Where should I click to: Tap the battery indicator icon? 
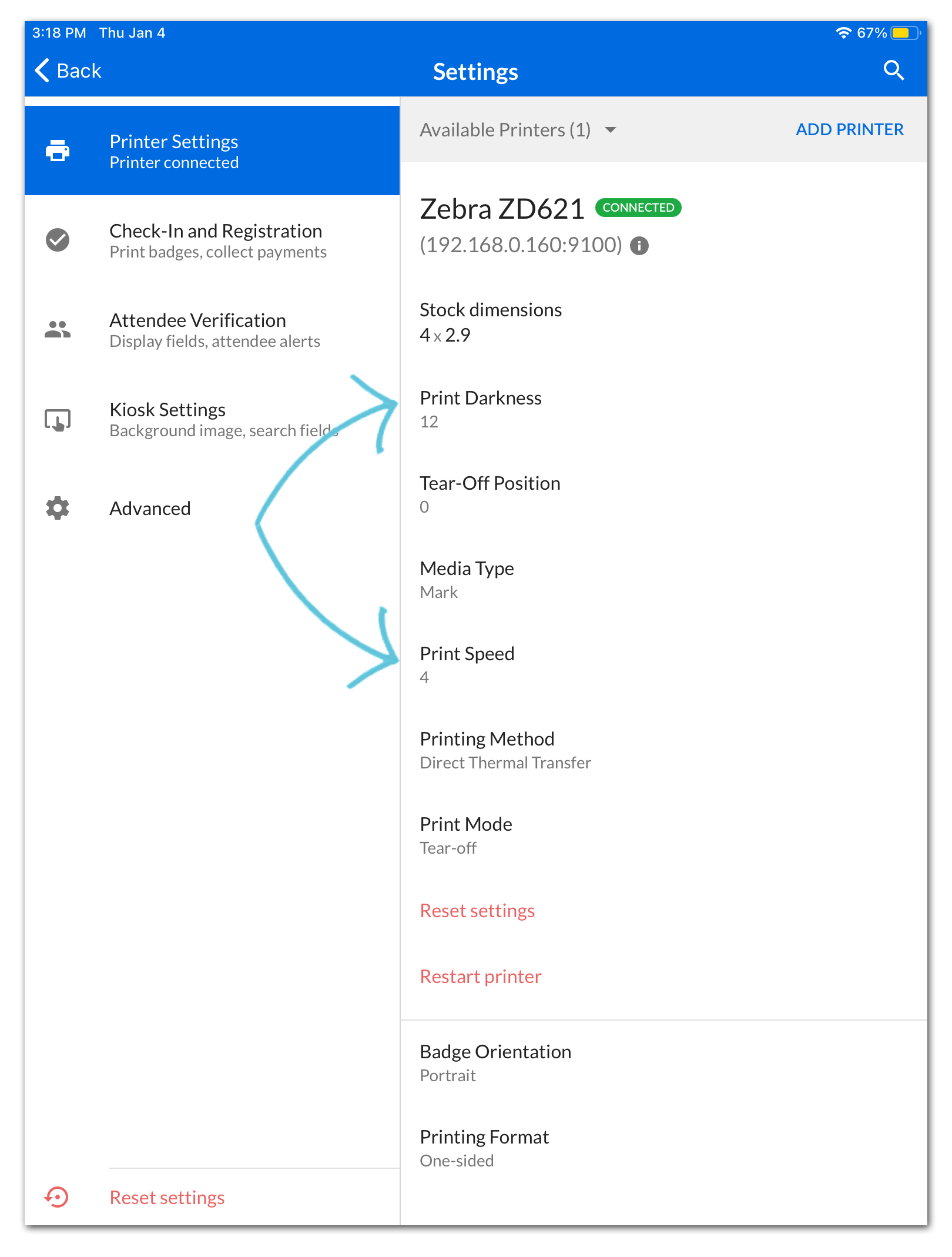906,33
